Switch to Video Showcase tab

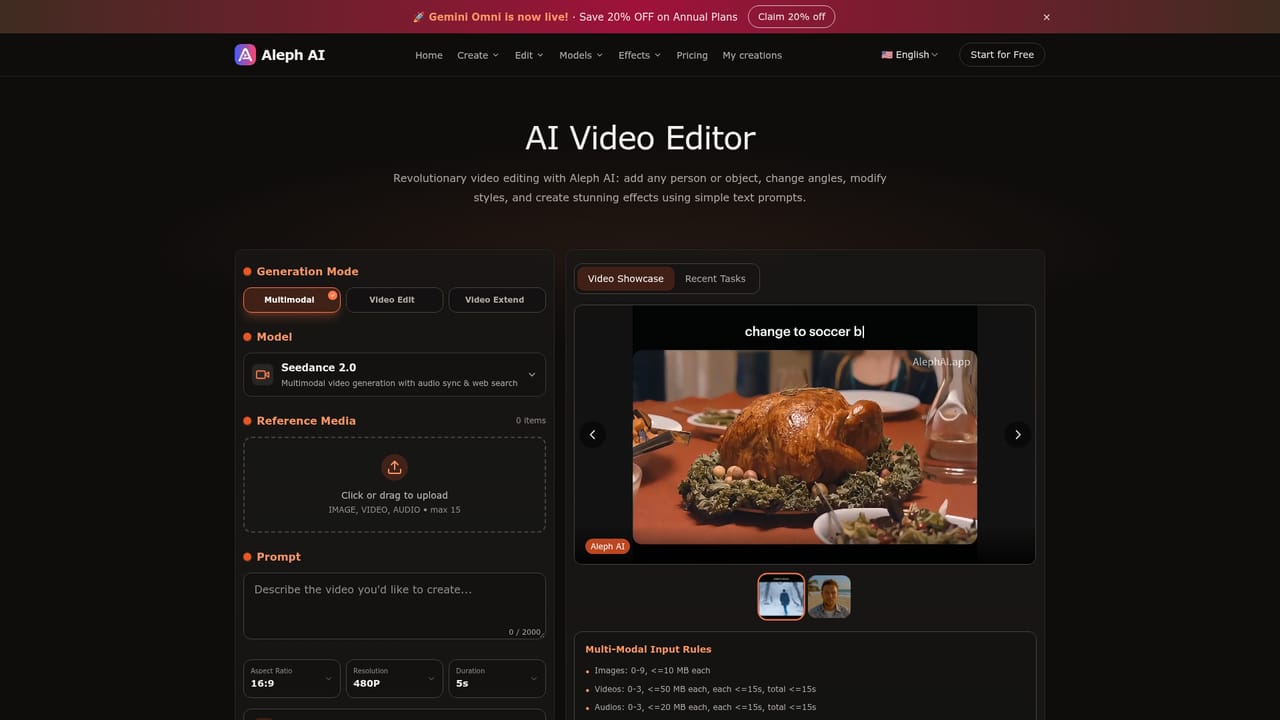(626, 279)
